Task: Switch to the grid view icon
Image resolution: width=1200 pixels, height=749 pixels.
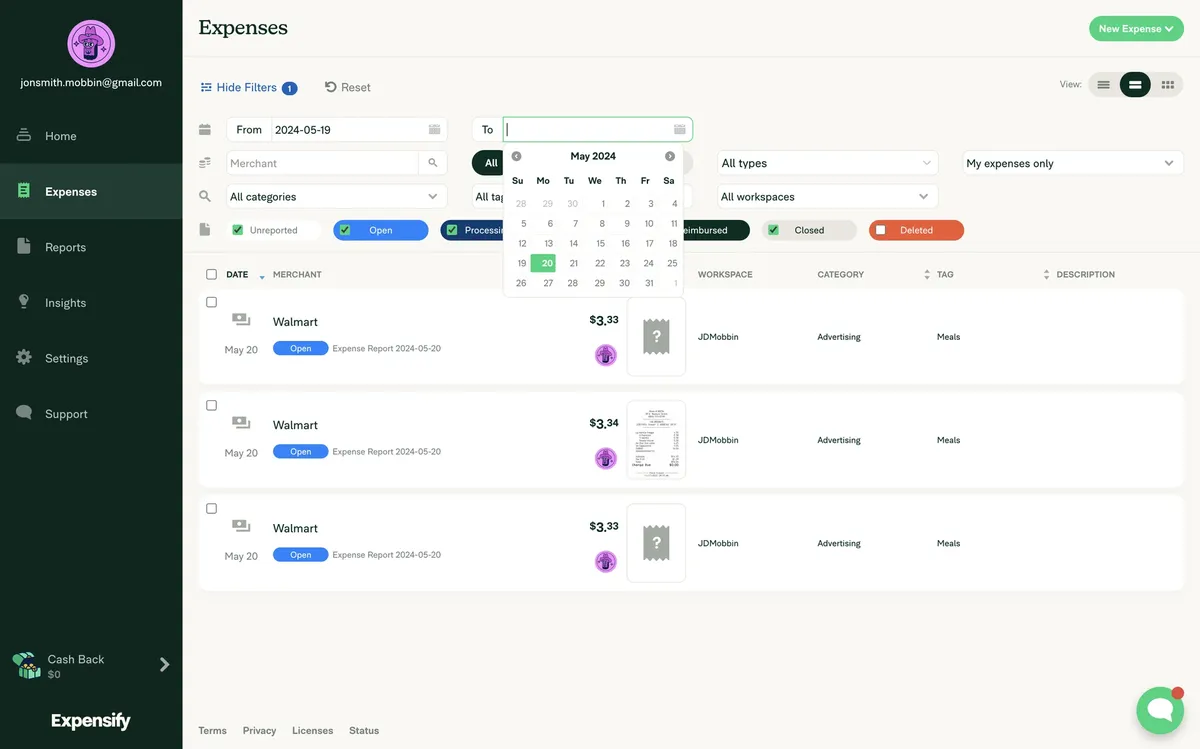Action: 1167,85
